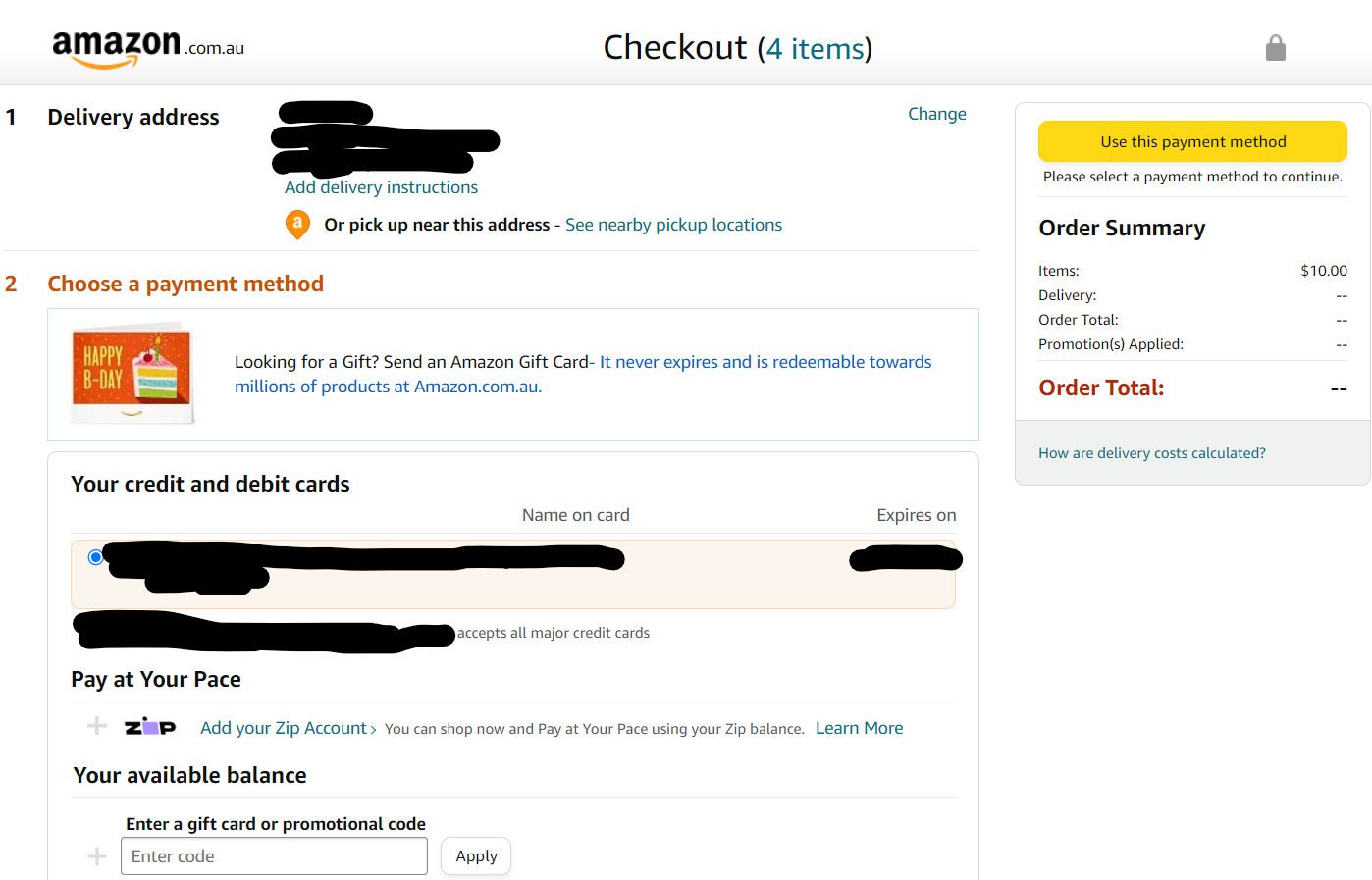Click Learn More about Zip
Image resolution: width=1372 pixels, height=880 pixels.
coord(860,728)
